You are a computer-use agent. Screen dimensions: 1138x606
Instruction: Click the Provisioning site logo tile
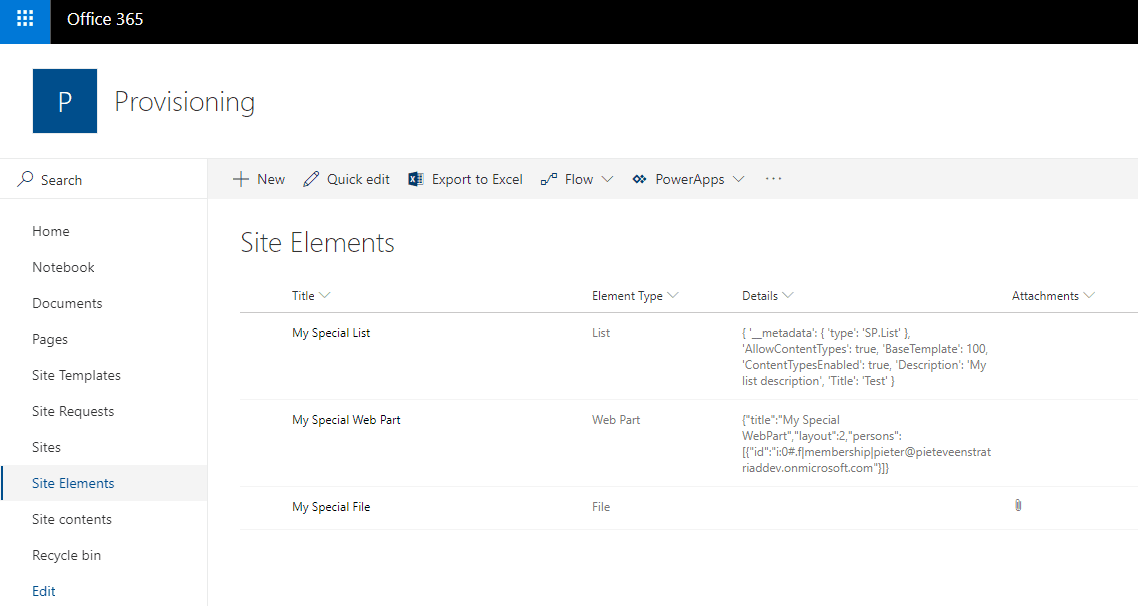point(64,100)
